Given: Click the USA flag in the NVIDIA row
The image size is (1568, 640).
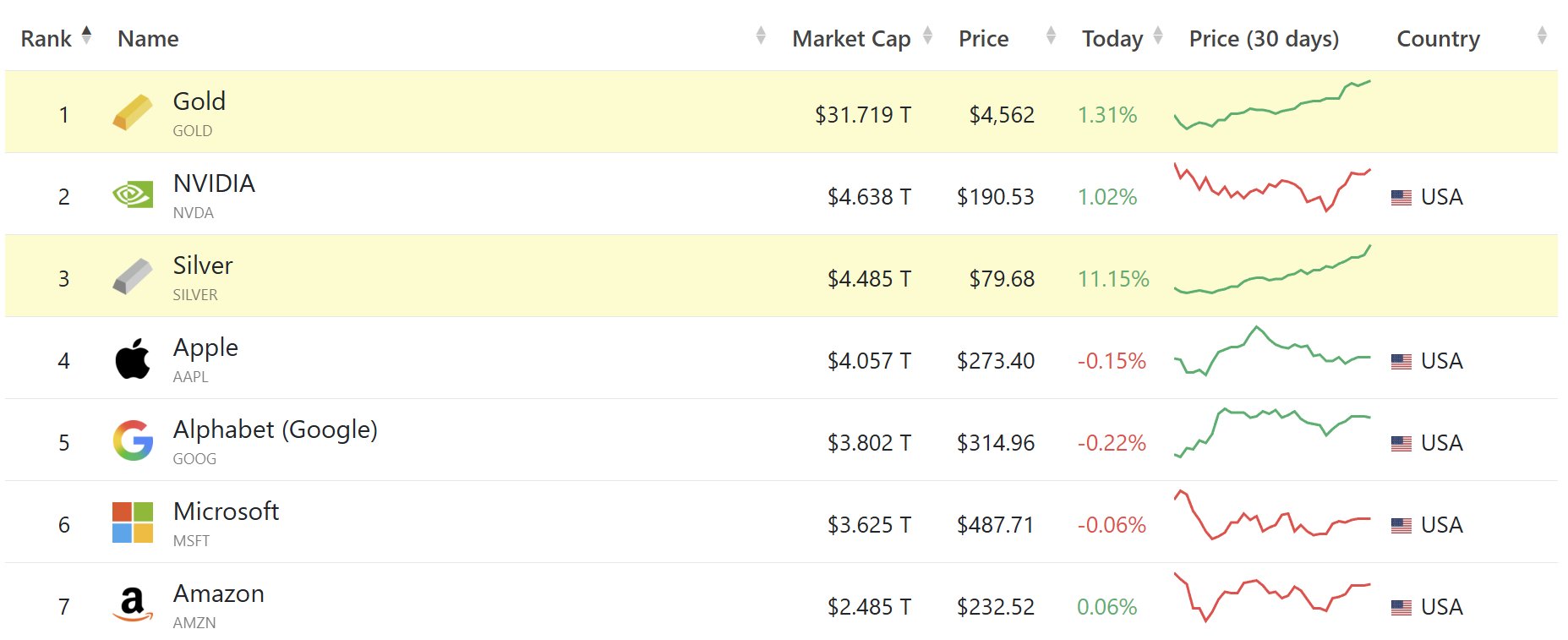Looking at the screenshot, I should pyautogui.click(x=1401, y=197).
